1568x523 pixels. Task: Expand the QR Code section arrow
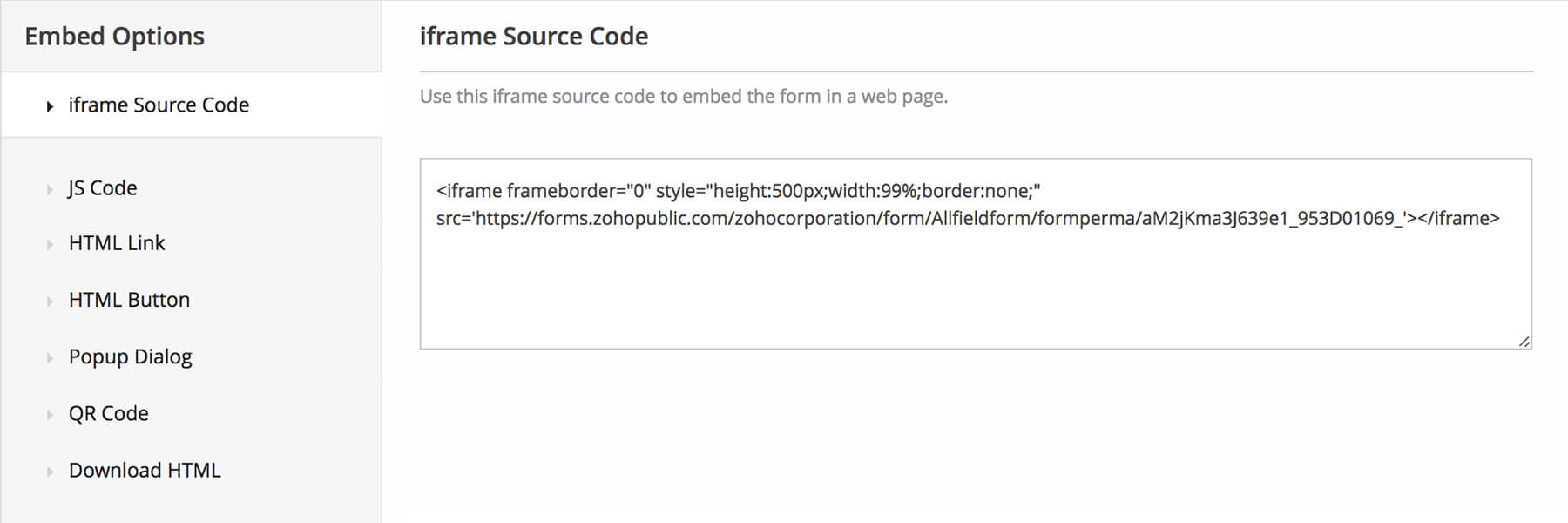point(50,414)
